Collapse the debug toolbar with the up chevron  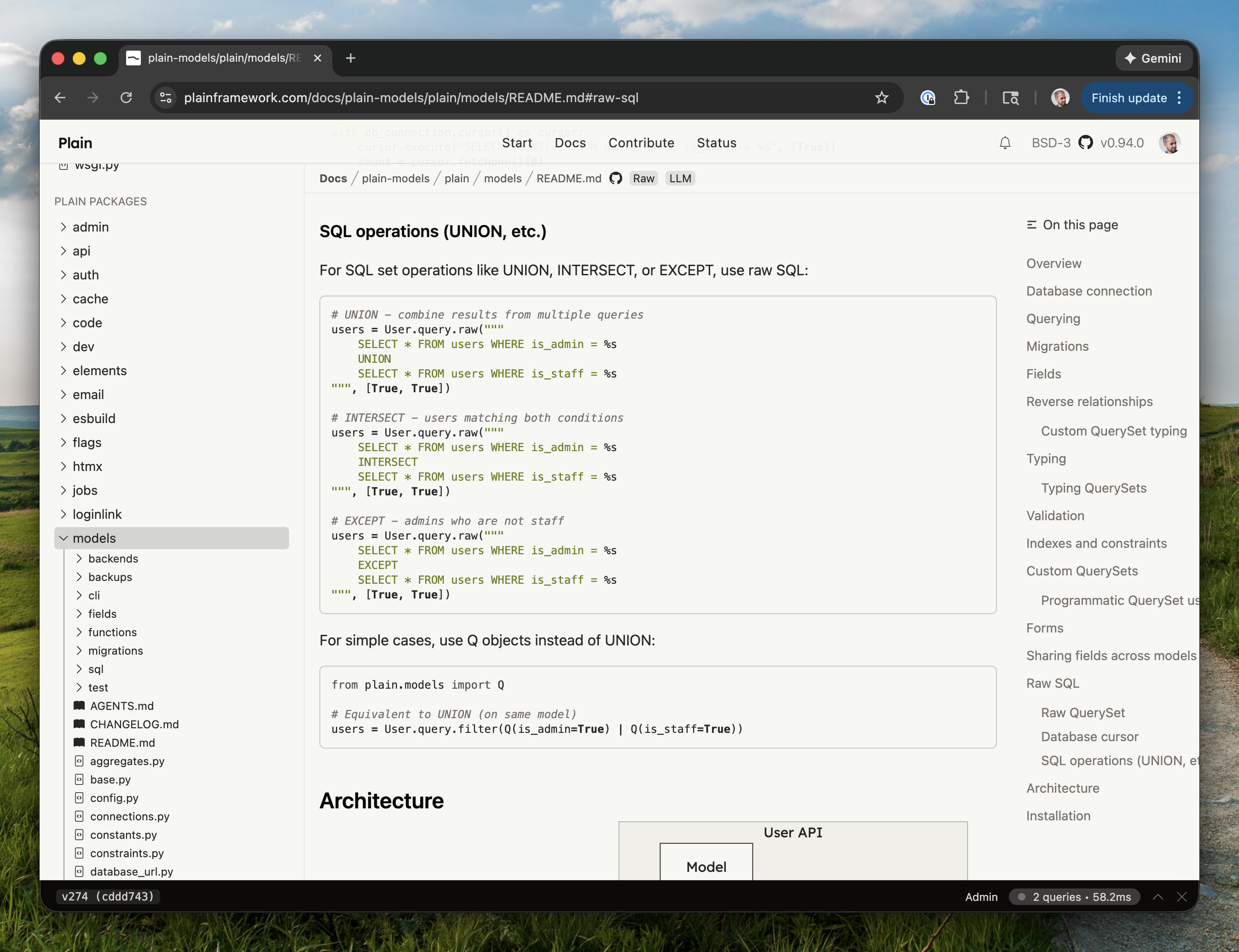pos(1158,896)
